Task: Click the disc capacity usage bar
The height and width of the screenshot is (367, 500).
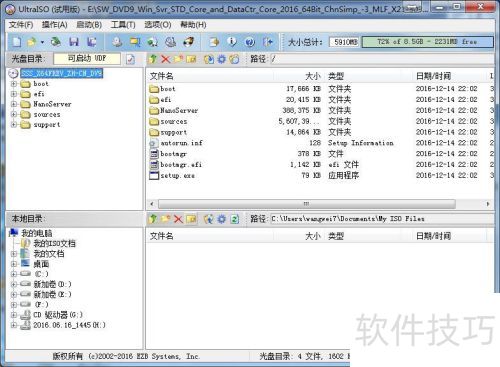Action: [x=427, y=42]
